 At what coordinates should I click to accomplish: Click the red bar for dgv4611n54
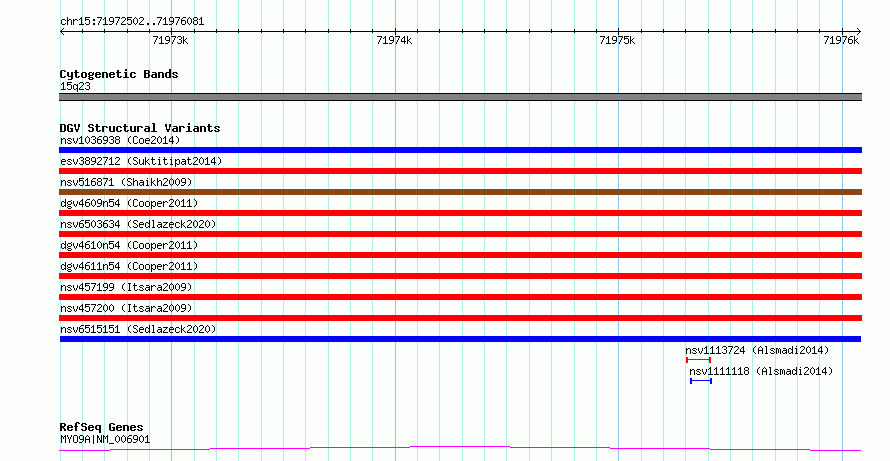pos(460,276)
